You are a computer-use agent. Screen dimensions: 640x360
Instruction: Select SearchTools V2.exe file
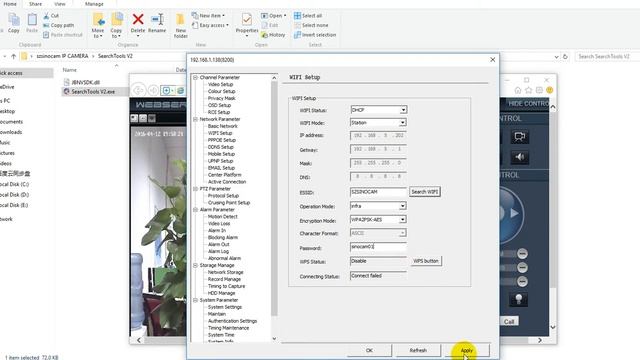tap(93, 92)
